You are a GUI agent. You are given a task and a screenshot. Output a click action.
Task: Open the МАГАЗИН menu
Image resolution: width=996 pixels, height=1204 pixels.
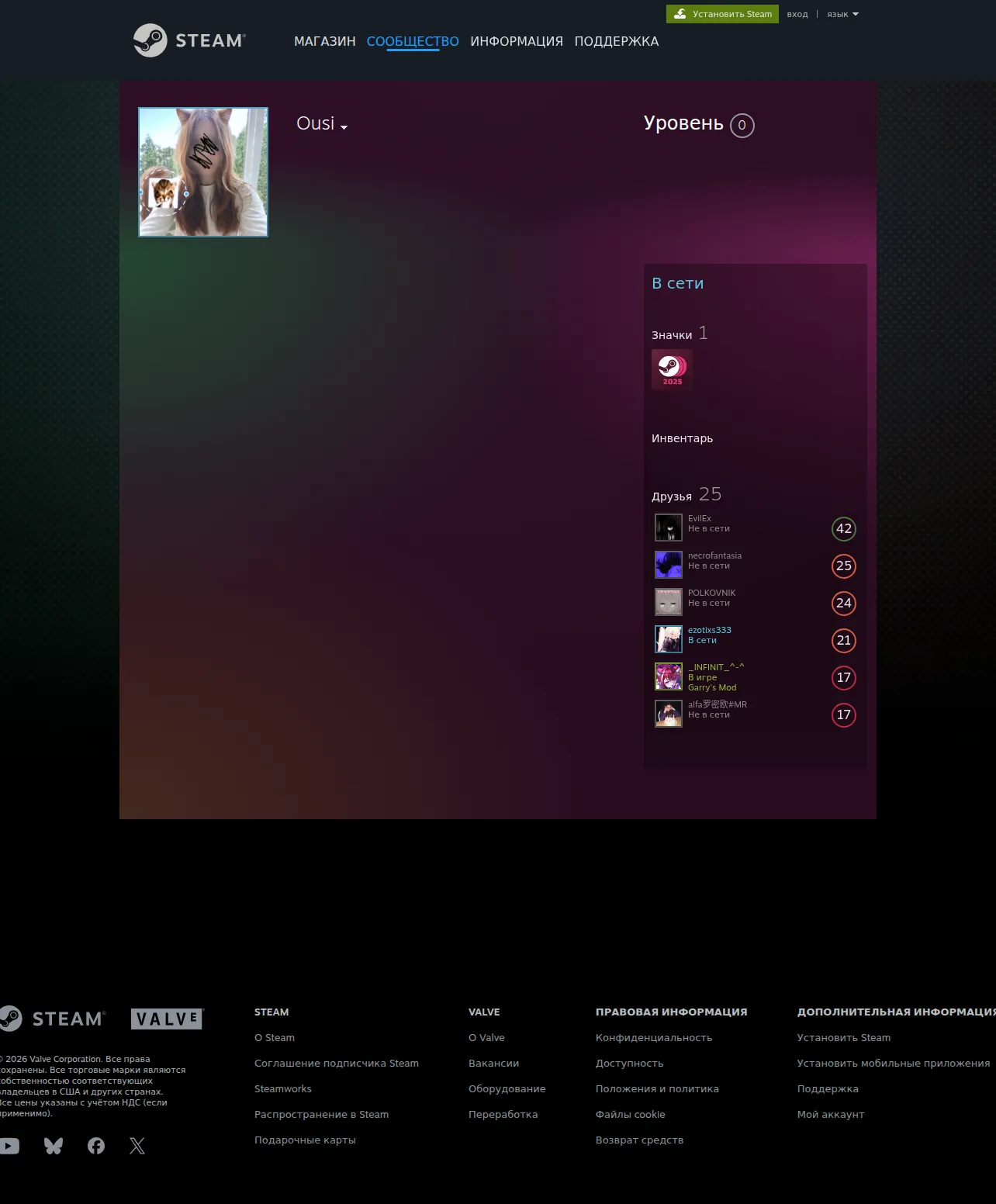pos(325,41)
